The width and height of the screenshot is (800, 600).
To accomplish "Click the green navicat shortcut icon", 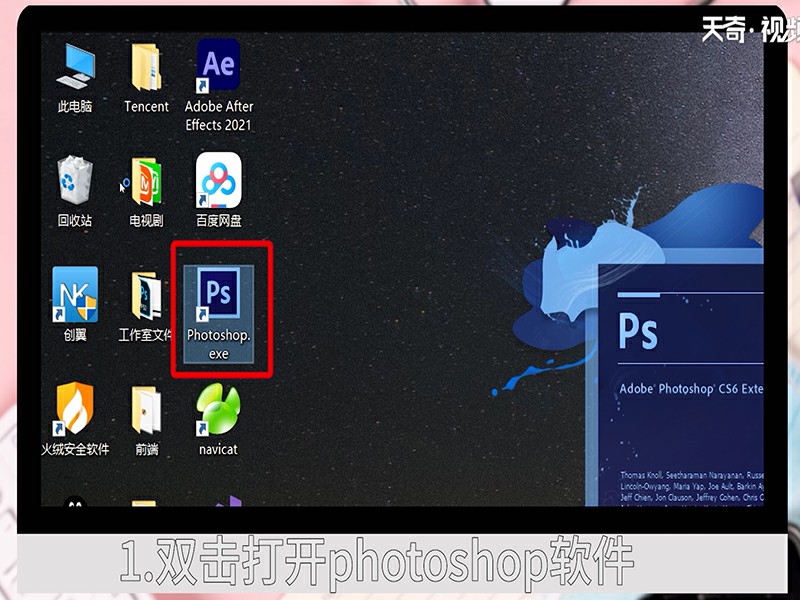I will [218, 411].
